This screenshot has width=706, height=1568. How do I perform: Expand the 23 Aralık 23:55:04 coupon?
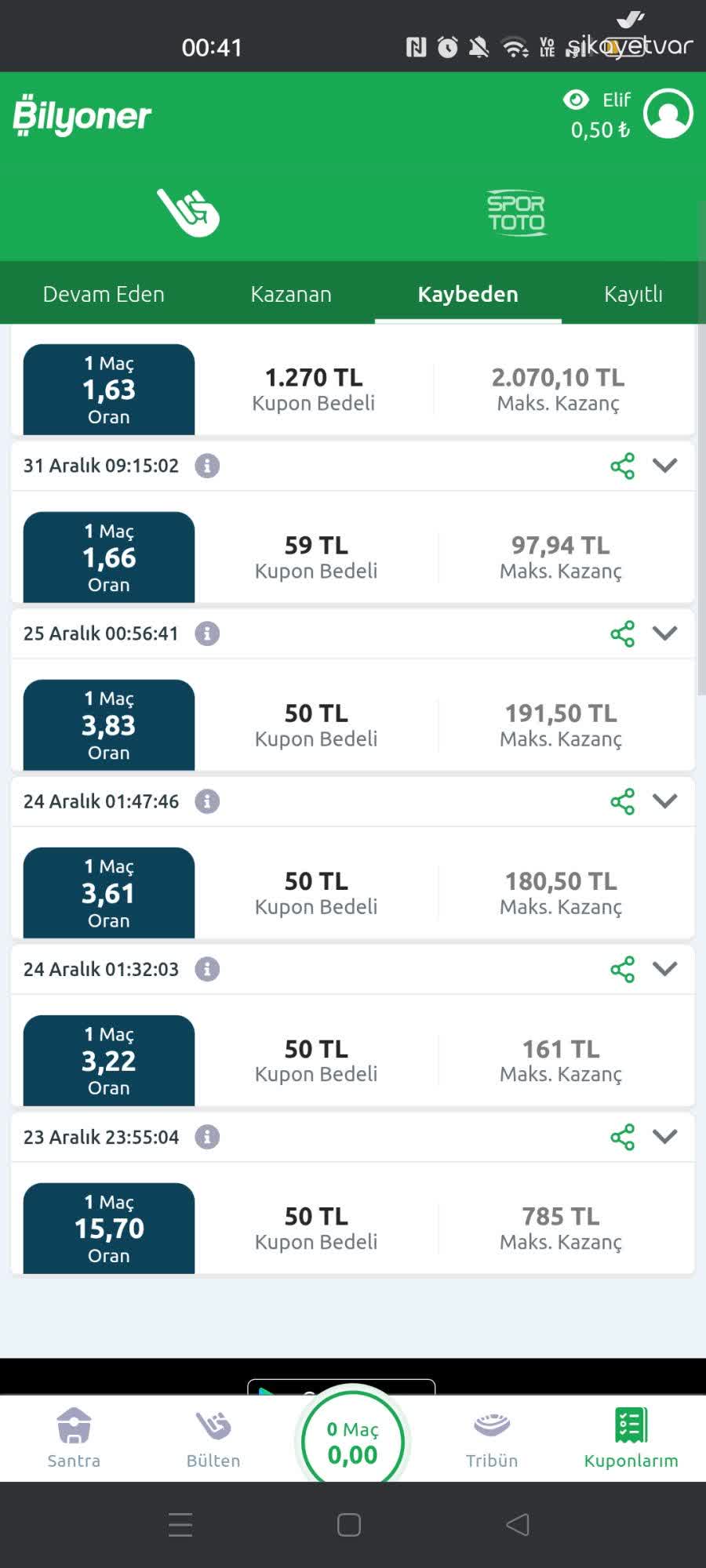(664, 1137)
